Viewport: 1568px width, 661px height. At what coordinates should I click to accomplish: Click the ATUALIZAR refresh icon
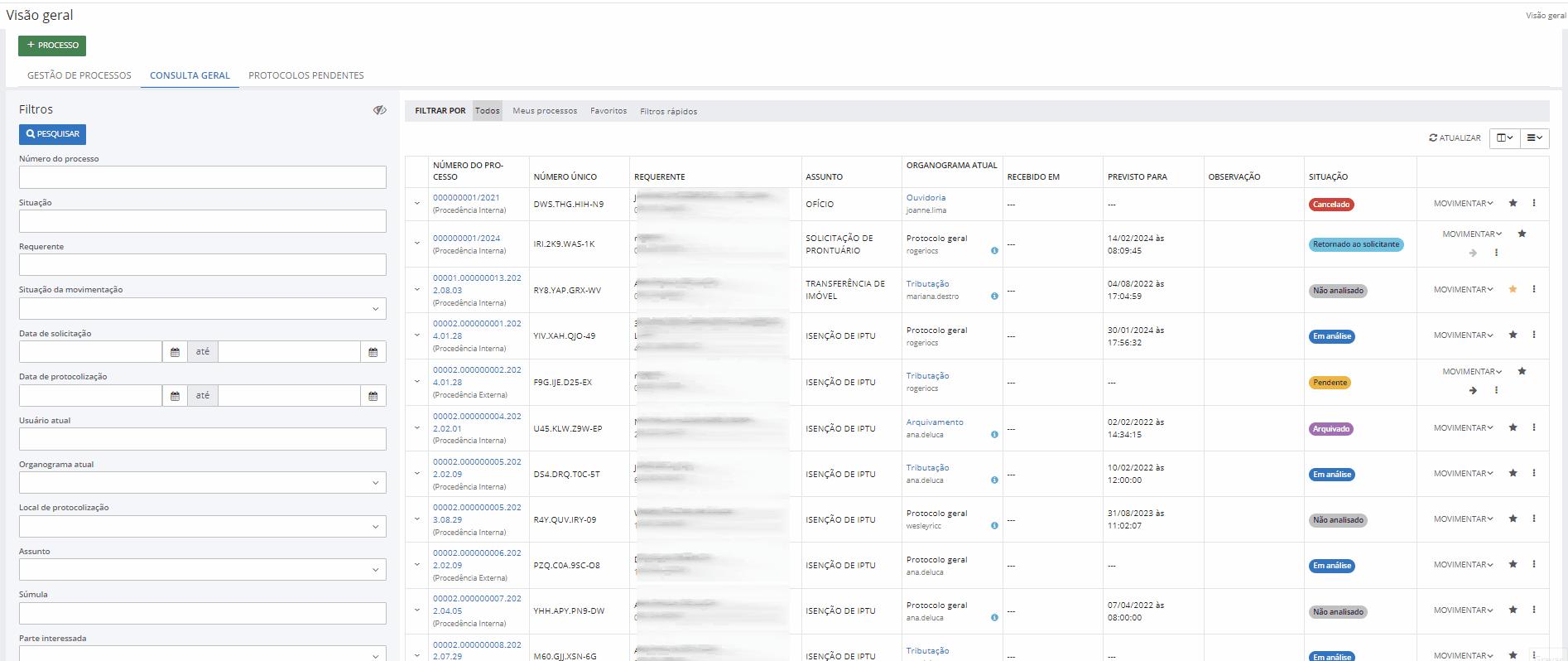pos(1433,138)
